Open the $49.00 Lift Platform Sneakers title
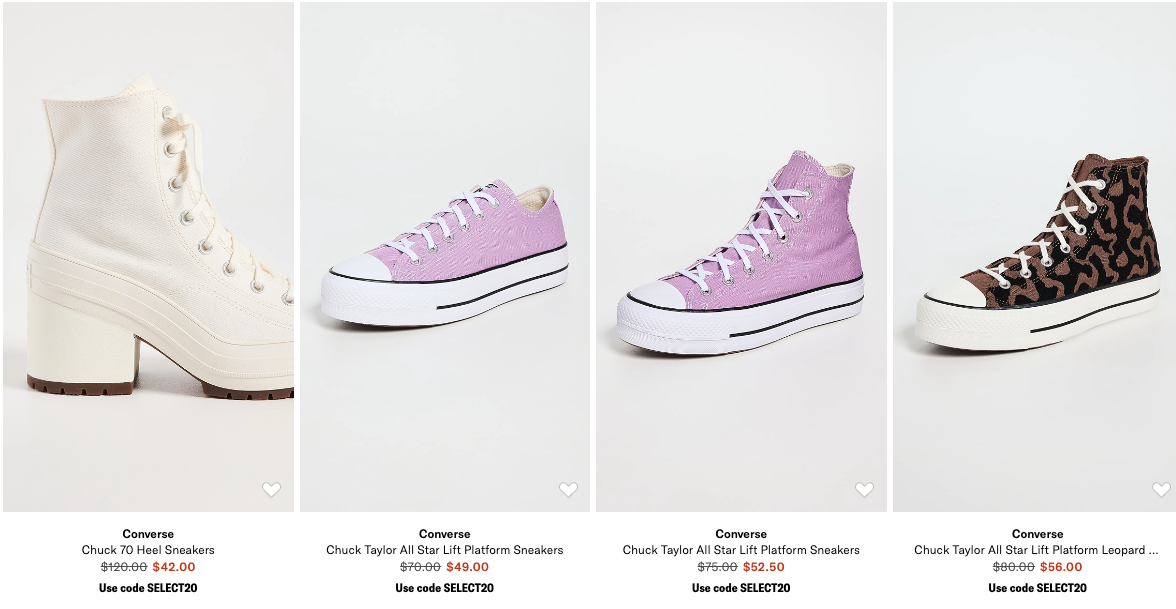This screenshot has width=1176, height=609. click(444, 550)
